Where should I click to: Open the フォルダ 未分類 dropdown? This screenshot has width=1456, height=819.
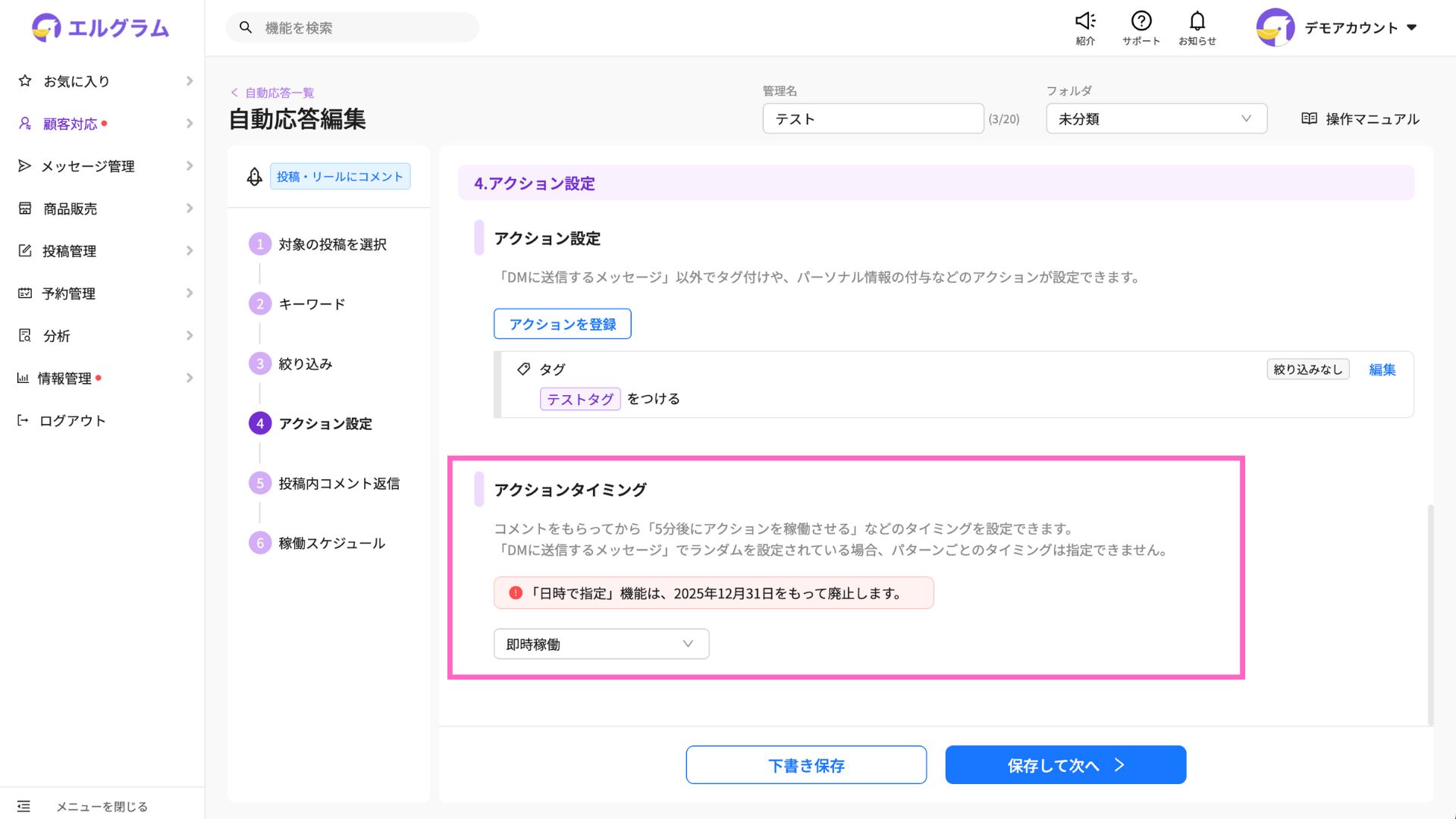1156,119
